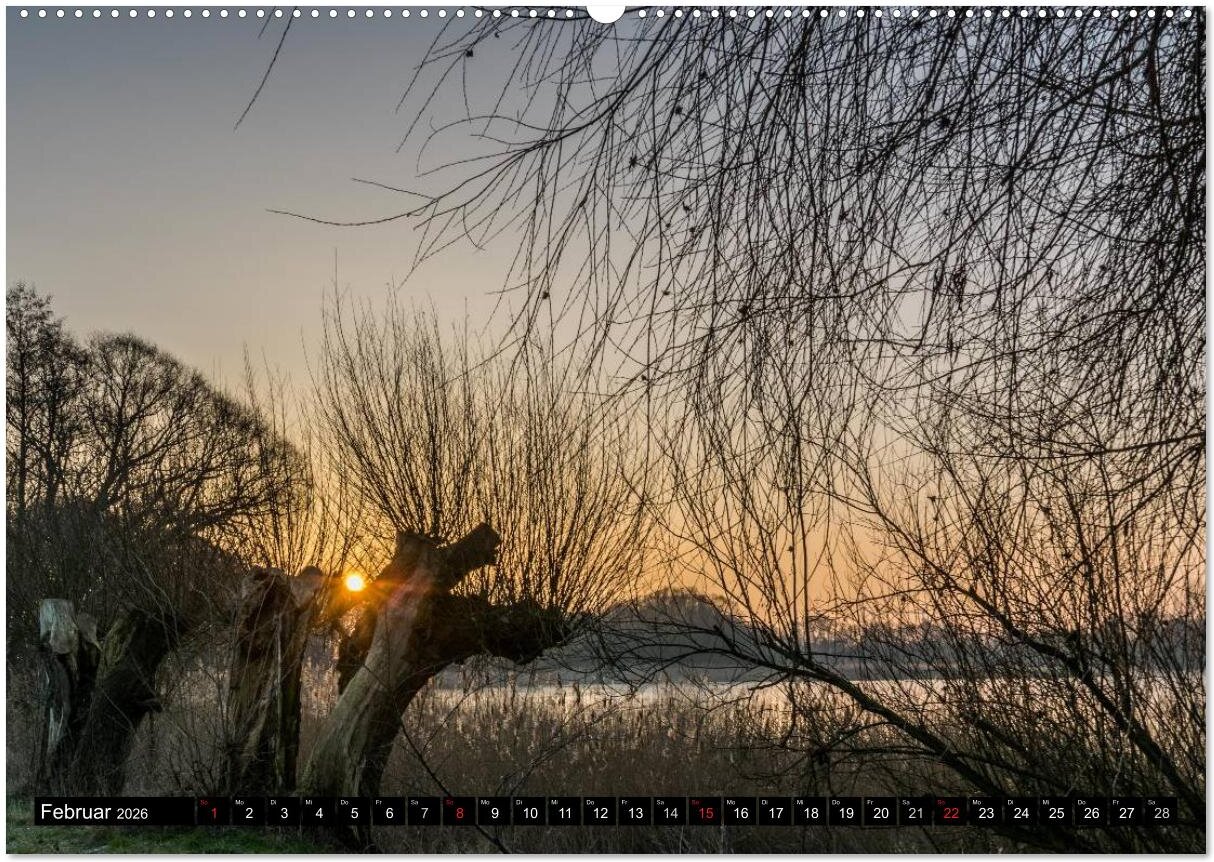Select date 4 on calendar strip
This screenshot has width=1214, height=862.
[x=318, y=812]
